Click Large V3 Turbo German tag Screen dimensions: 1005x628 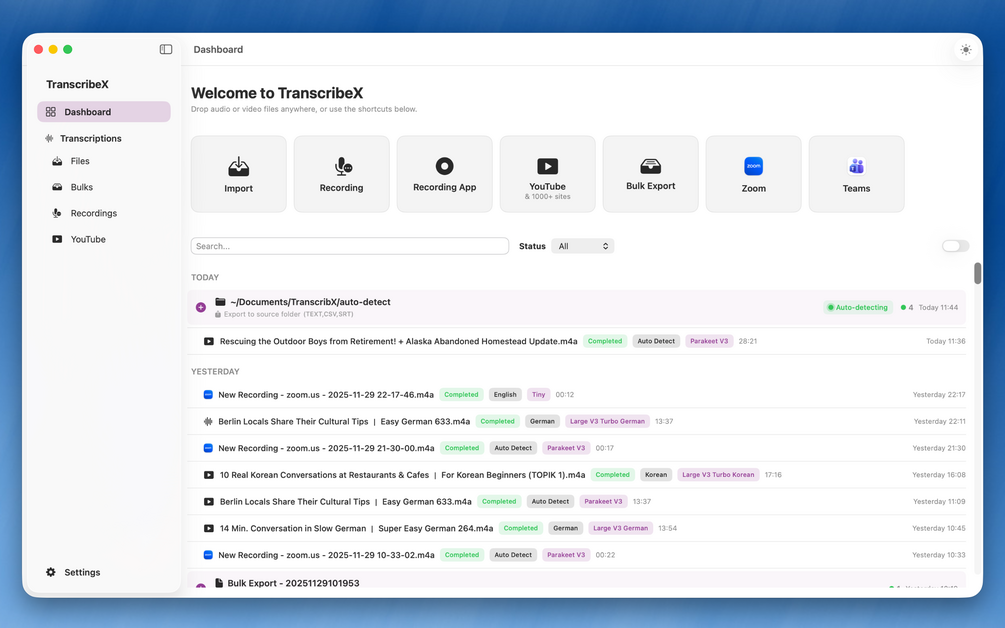pos(607,422)
